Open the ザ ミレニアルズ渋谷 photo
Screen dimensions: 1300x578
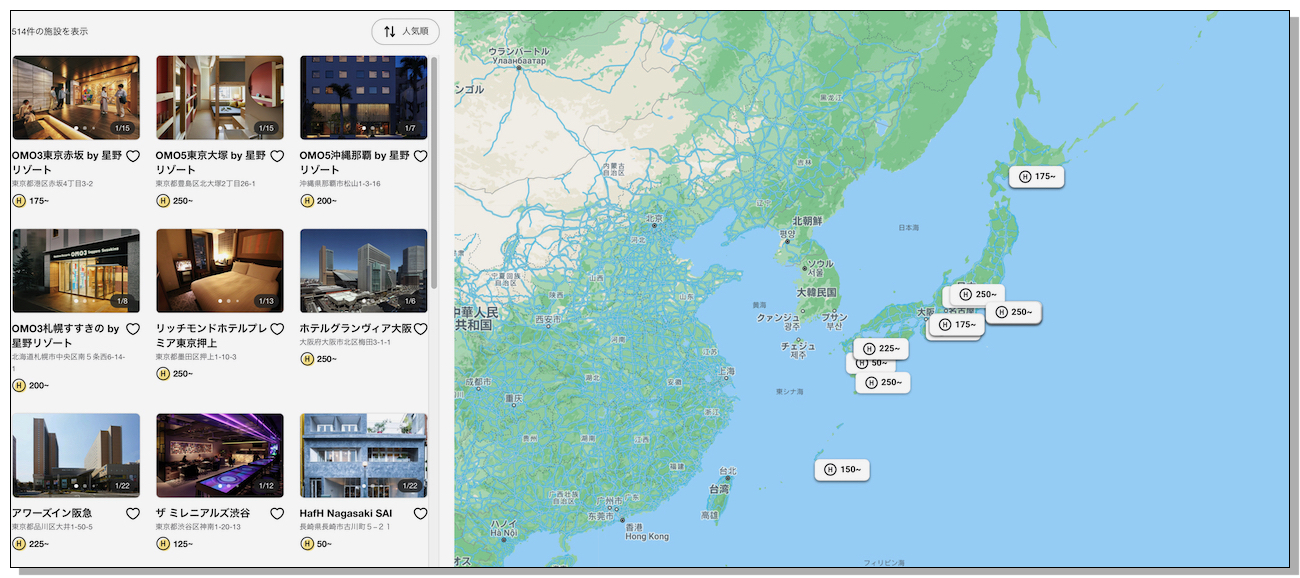220,456
